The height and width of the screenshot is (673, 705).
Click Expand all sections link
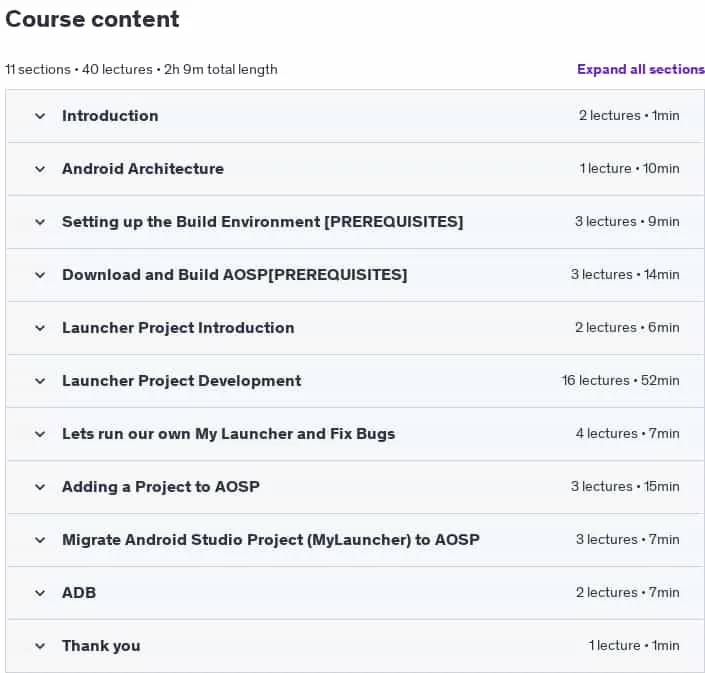click(x=641, y=69)
